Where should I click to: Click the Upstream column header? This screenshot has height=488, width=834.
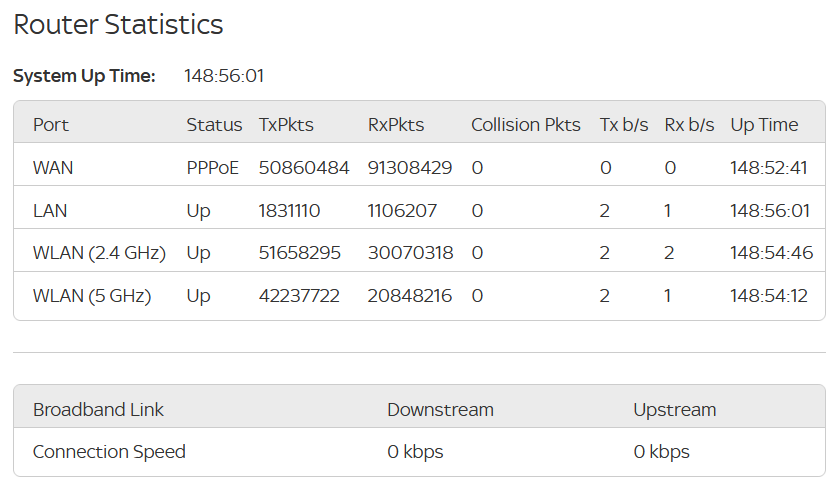coord(674,410)
